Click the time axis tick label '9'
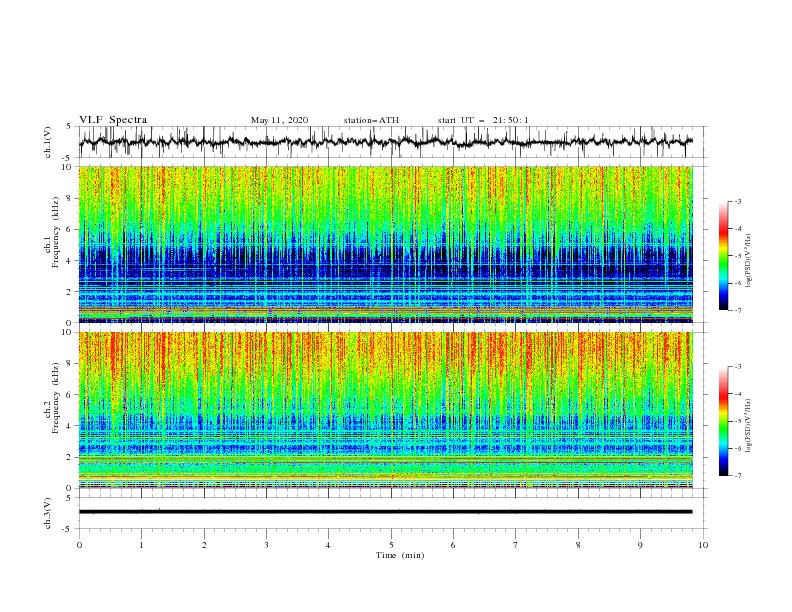Image resolution: width=792 pixels, height=612 pixels. [640, 545]
